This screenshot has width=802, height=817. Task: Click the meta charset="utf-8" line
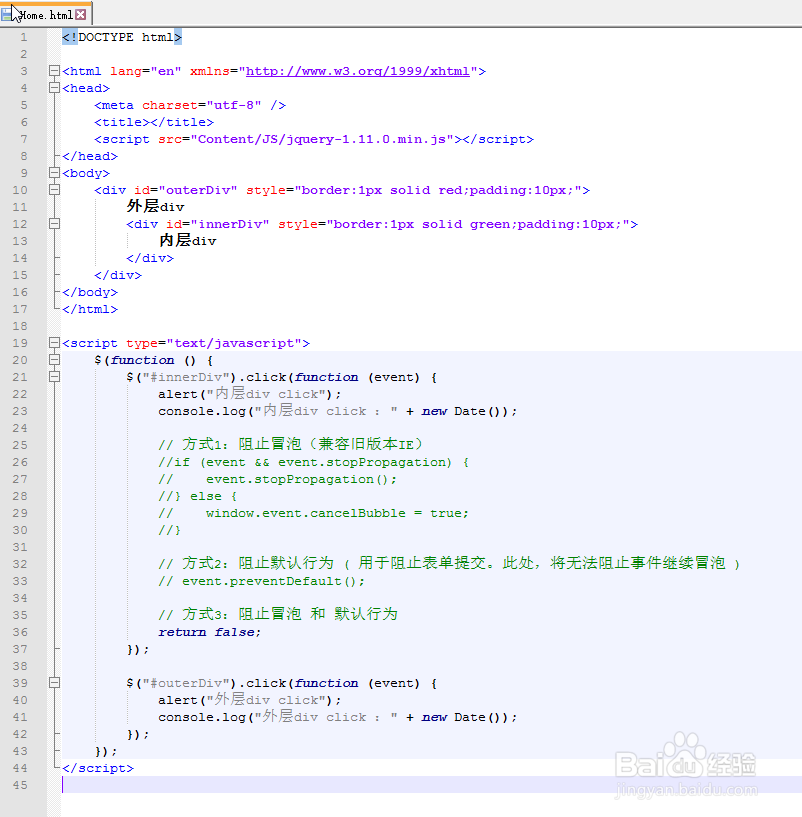click(x=190, y=105)
